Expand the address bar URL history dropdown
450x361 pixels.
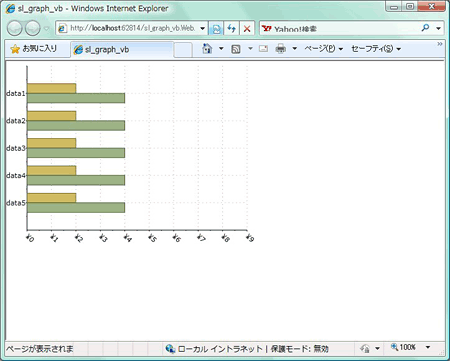(203, 29)
